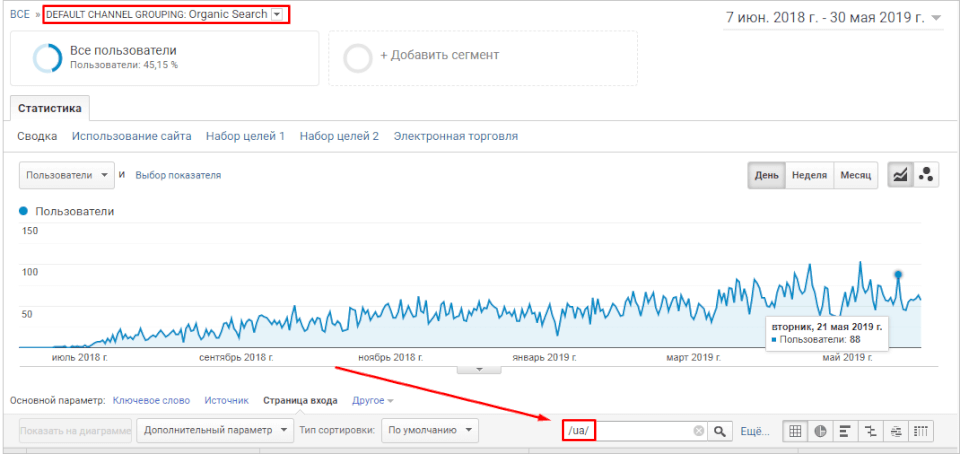Image resolution: width=960 pixels, height=454 pixels.
Task: Set graph interval to Неделя
Action: pyautogui.click(x=809, y=175)
